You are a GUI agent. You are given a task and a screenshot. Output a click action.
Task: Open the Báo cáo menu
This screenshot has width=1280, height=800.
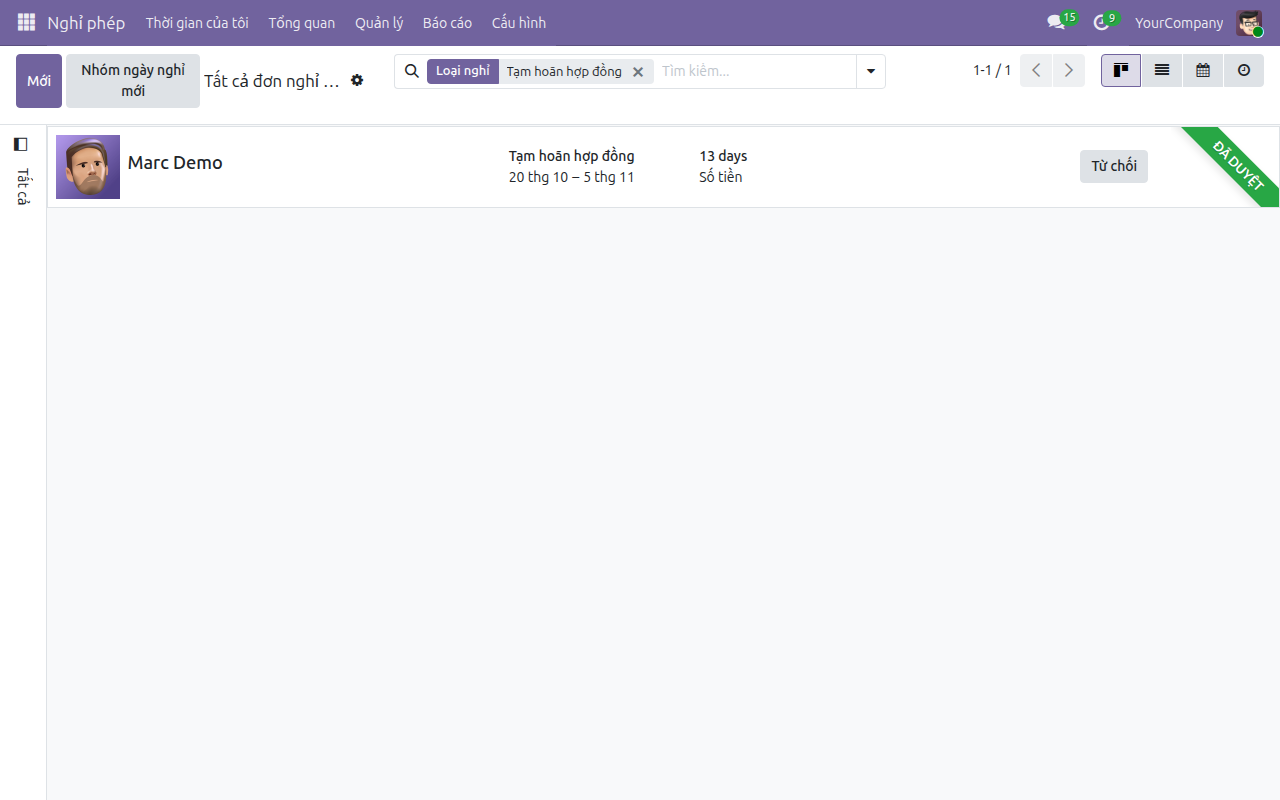coord(447,22)
